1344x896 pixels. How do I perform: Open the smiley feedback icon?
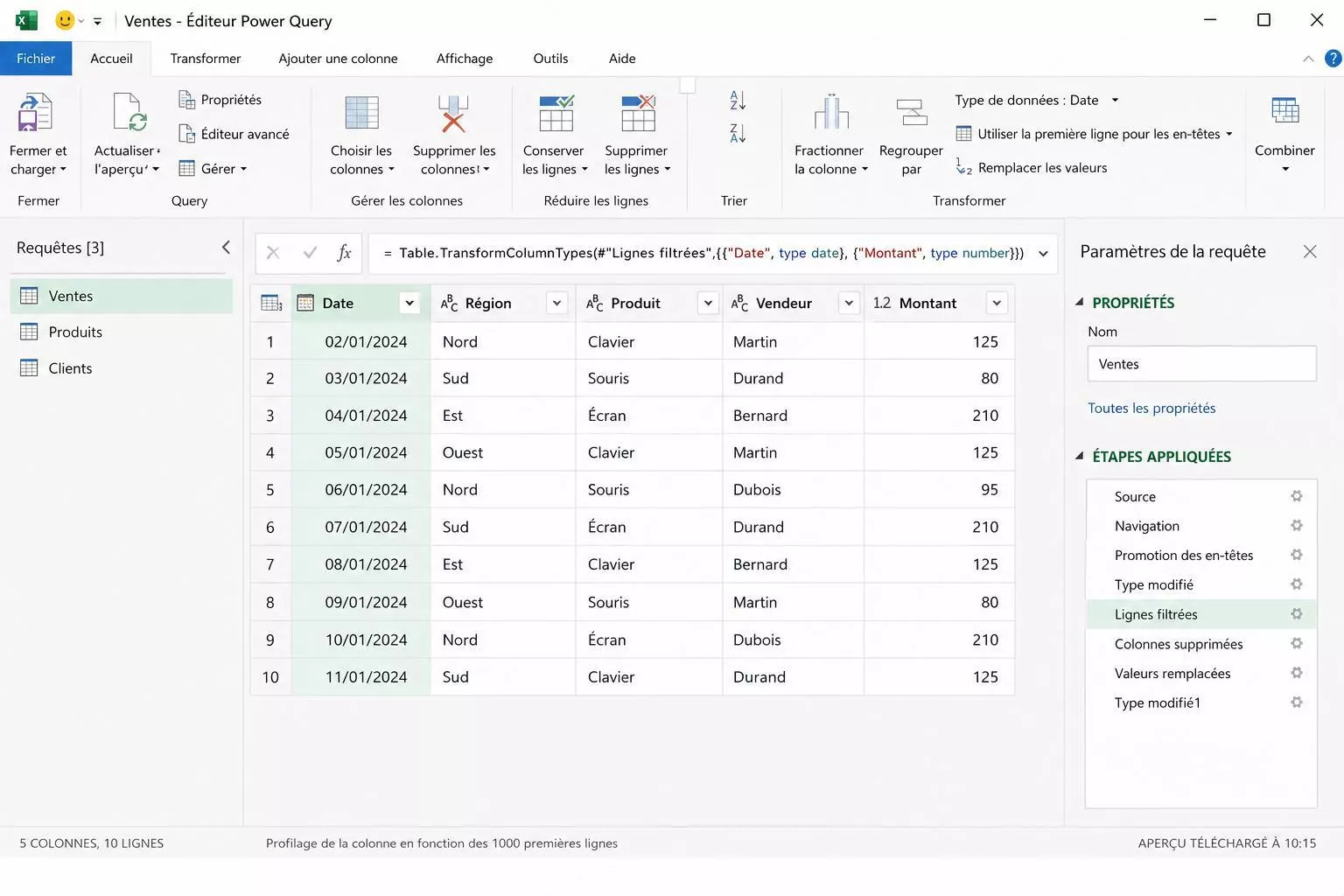[x=65, y=20]
